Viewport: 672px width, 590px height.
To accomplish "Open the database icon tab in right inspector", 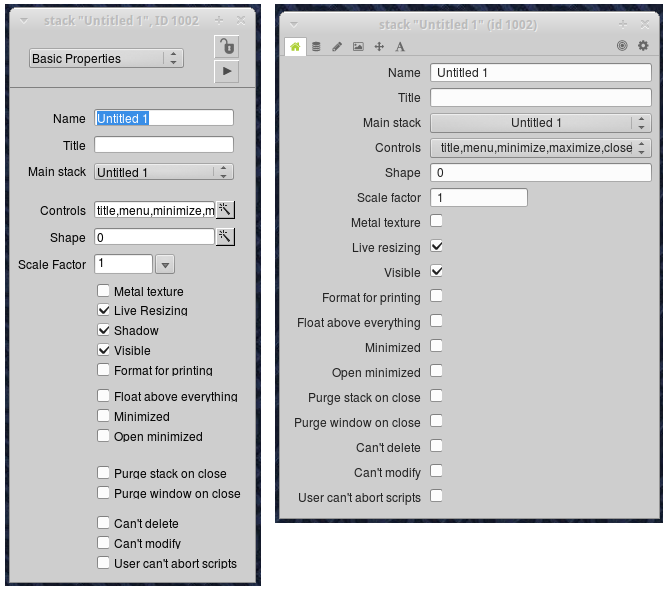I will [x=316, y=46].
